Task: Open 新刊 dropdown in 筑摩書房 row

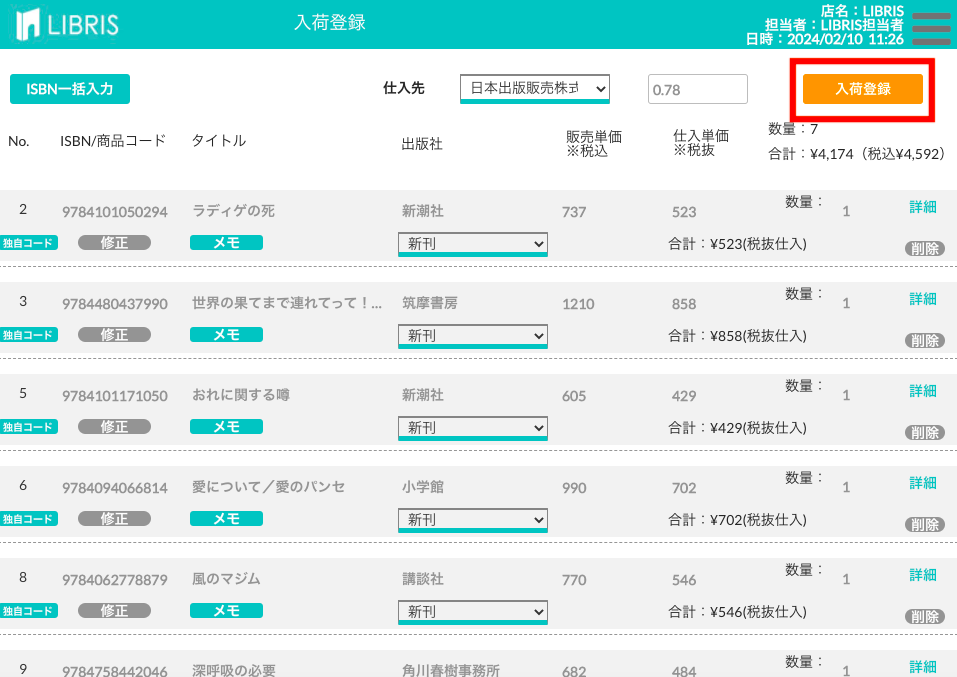Action: click(x=472, y=336)
